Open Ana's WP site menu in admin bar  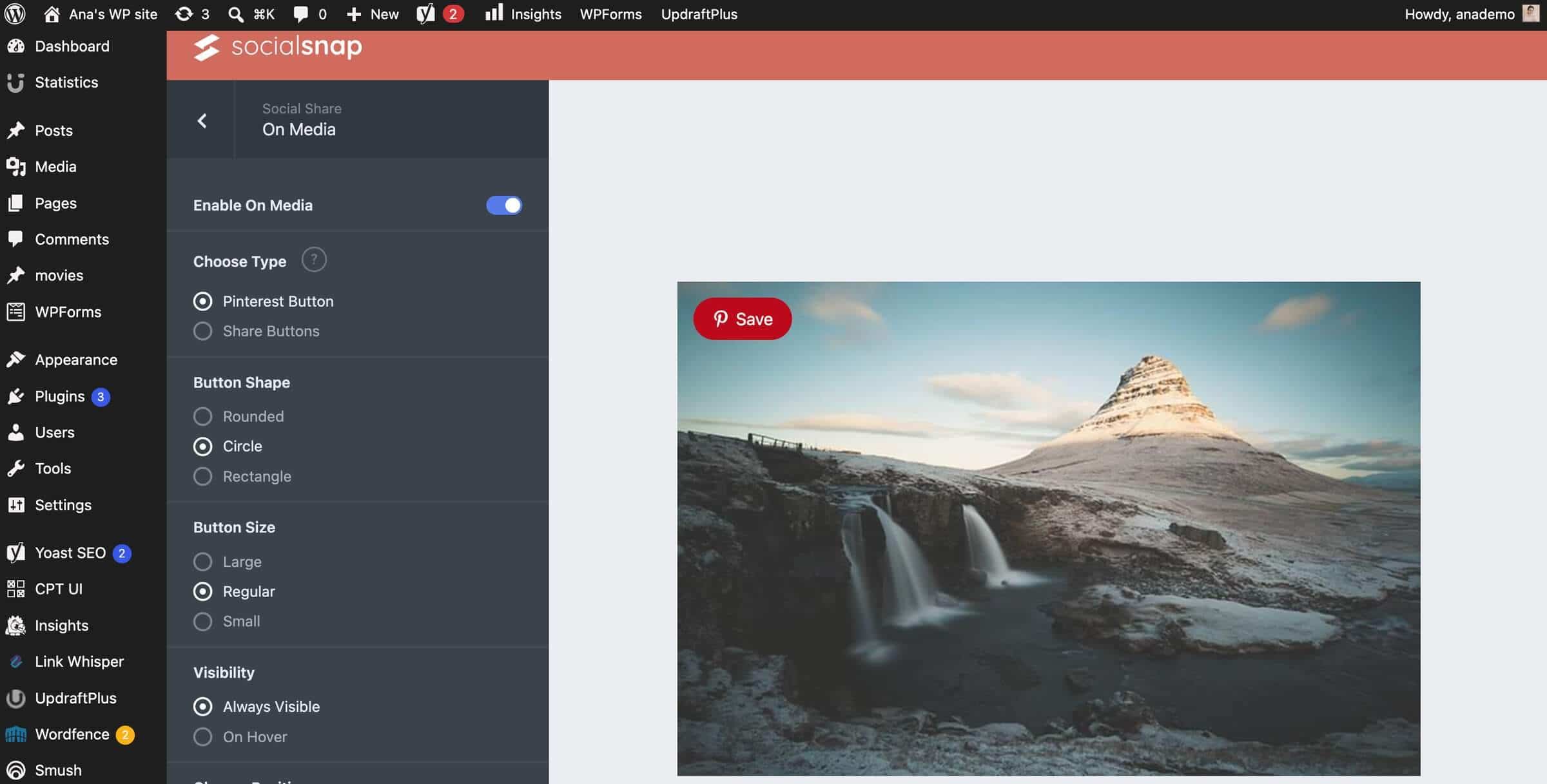click(101, 14)
